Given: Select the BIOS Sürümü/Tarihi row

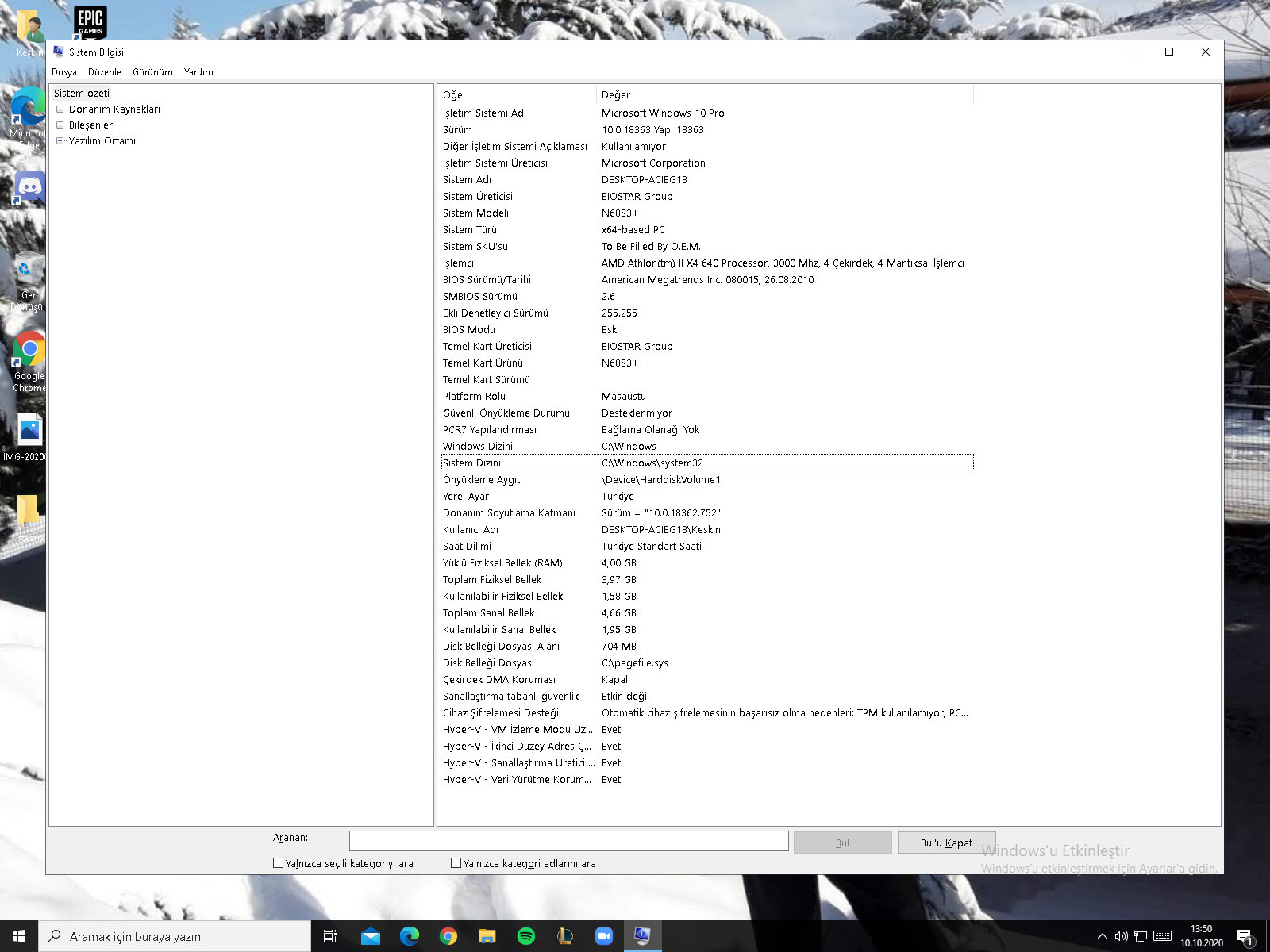Looking at the screenshot, I should coord(706,280).
